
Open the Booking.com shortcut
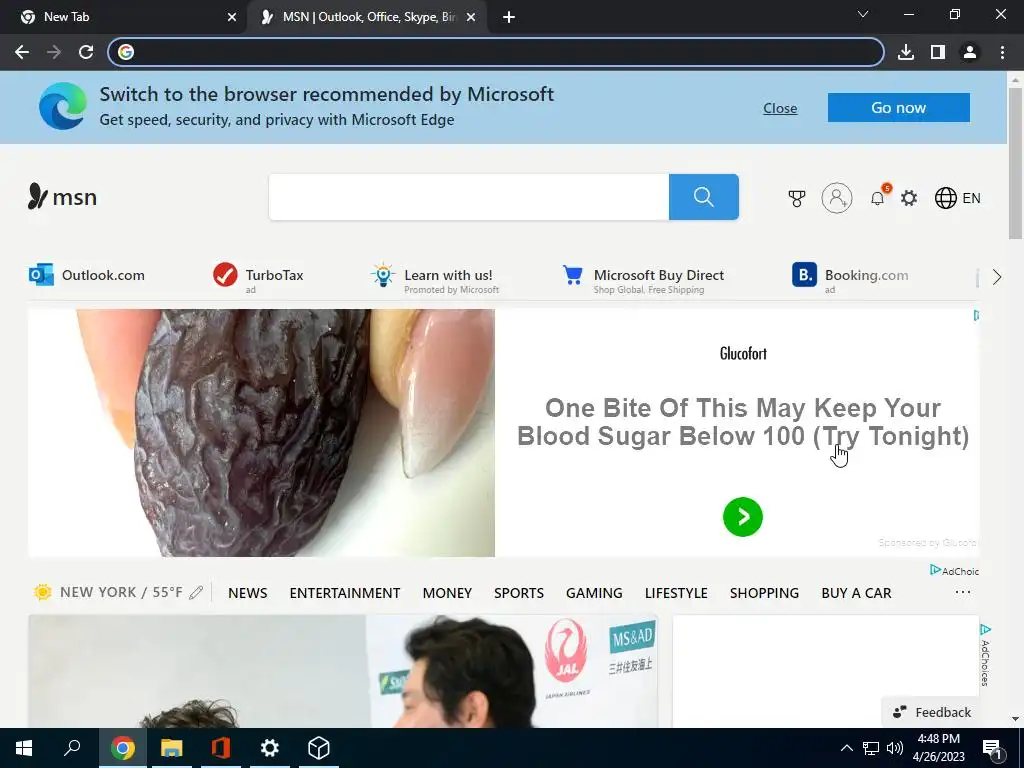click(850, 277)
